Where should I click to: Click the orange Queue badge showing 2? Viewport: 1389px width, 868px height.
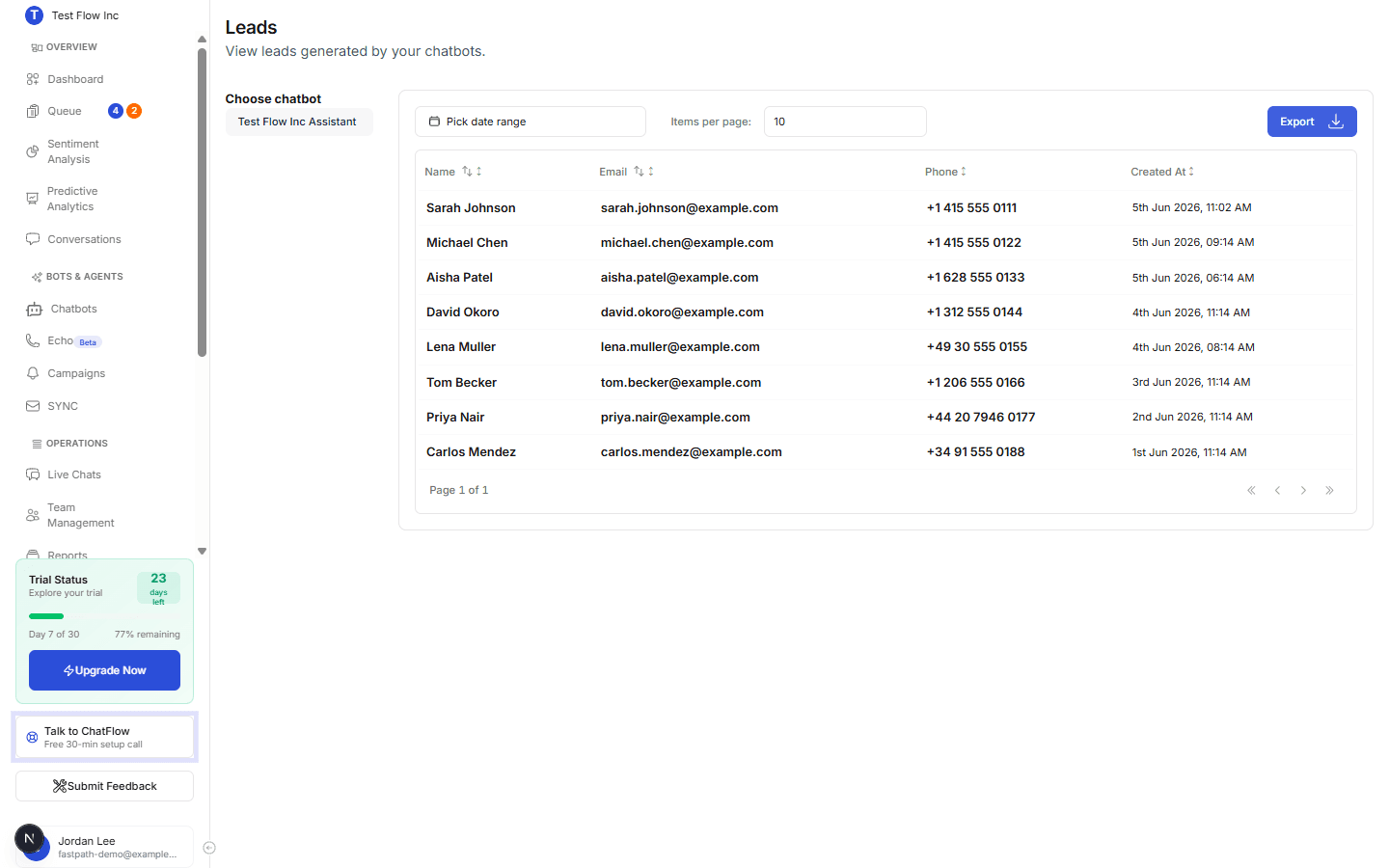pos(134,111)
